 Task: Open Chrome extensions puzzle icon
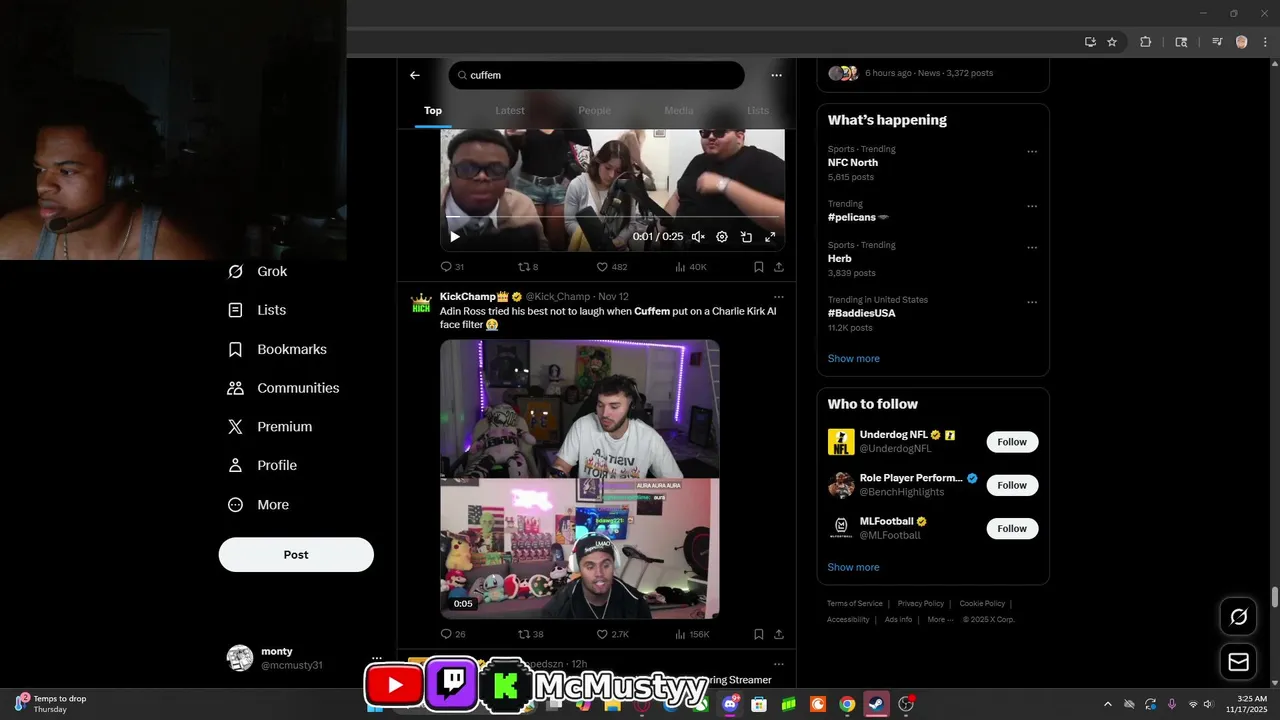pyautogui.click(x=1146, y=42)
